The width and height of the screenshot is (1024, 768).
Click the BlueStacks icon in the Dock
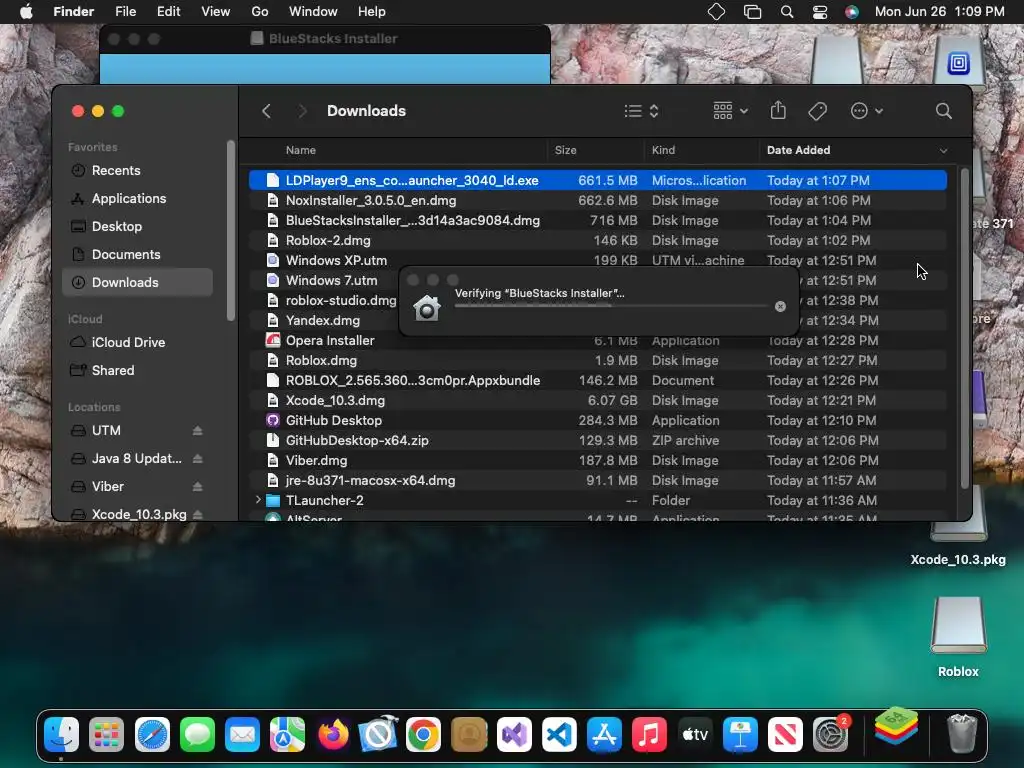point(896,726)
